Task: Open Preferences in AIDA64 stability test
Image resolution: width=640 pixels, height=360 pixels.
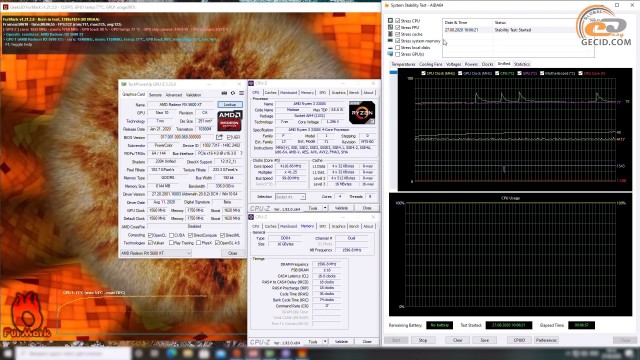Action: pyautogui.click(x=546, y=340)
